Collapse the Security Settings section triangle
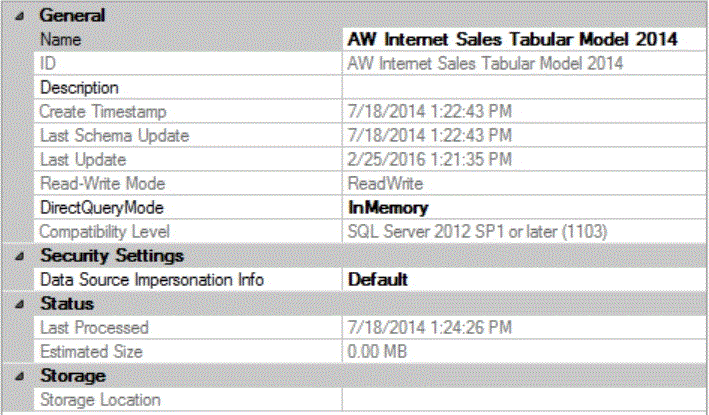 pos(21,256)
